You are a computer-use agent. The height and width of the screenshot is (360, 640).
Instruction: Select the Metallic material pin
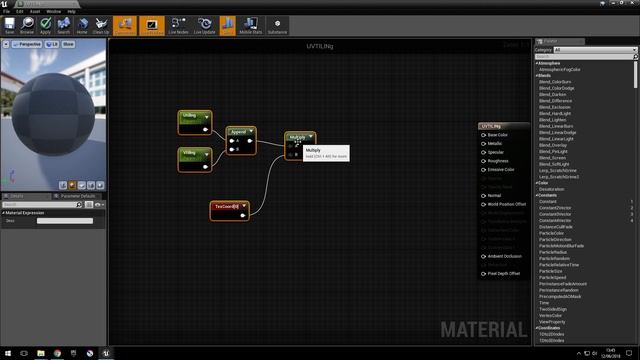pos(483,144)
